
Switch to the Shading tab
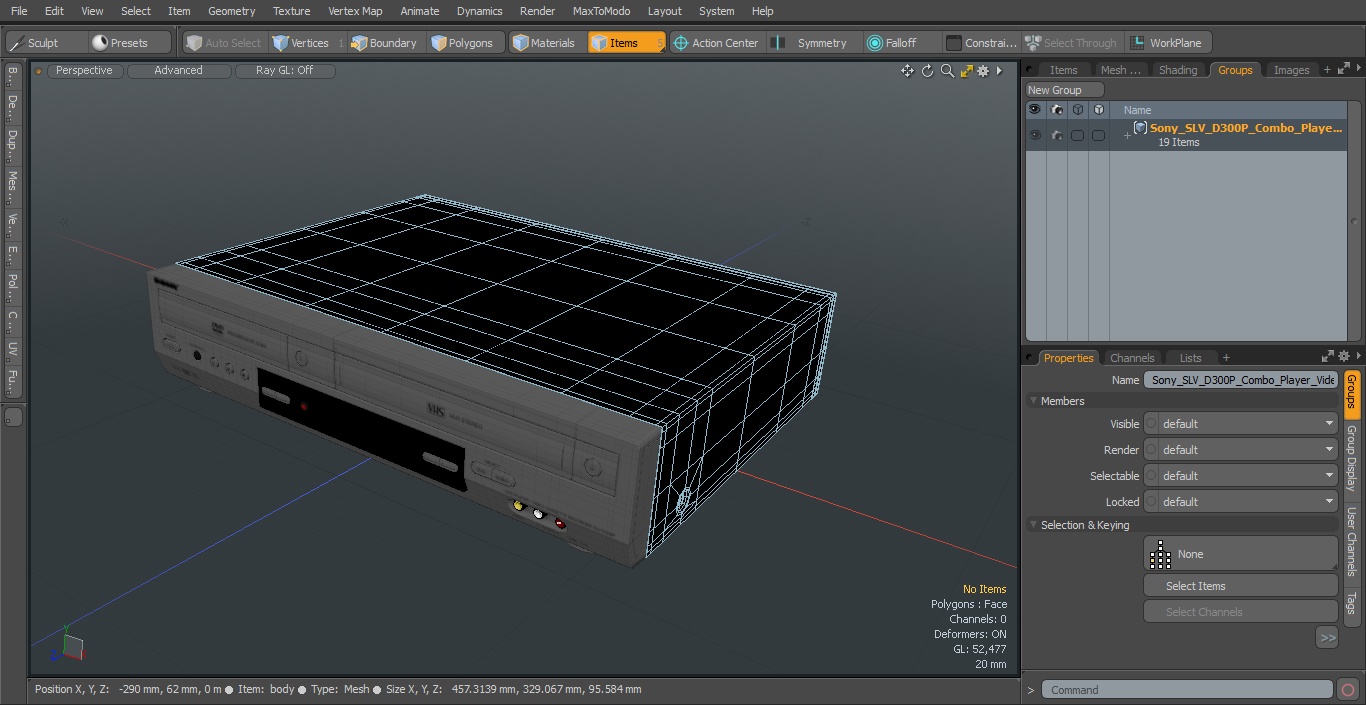click(x=1177, y=70)
